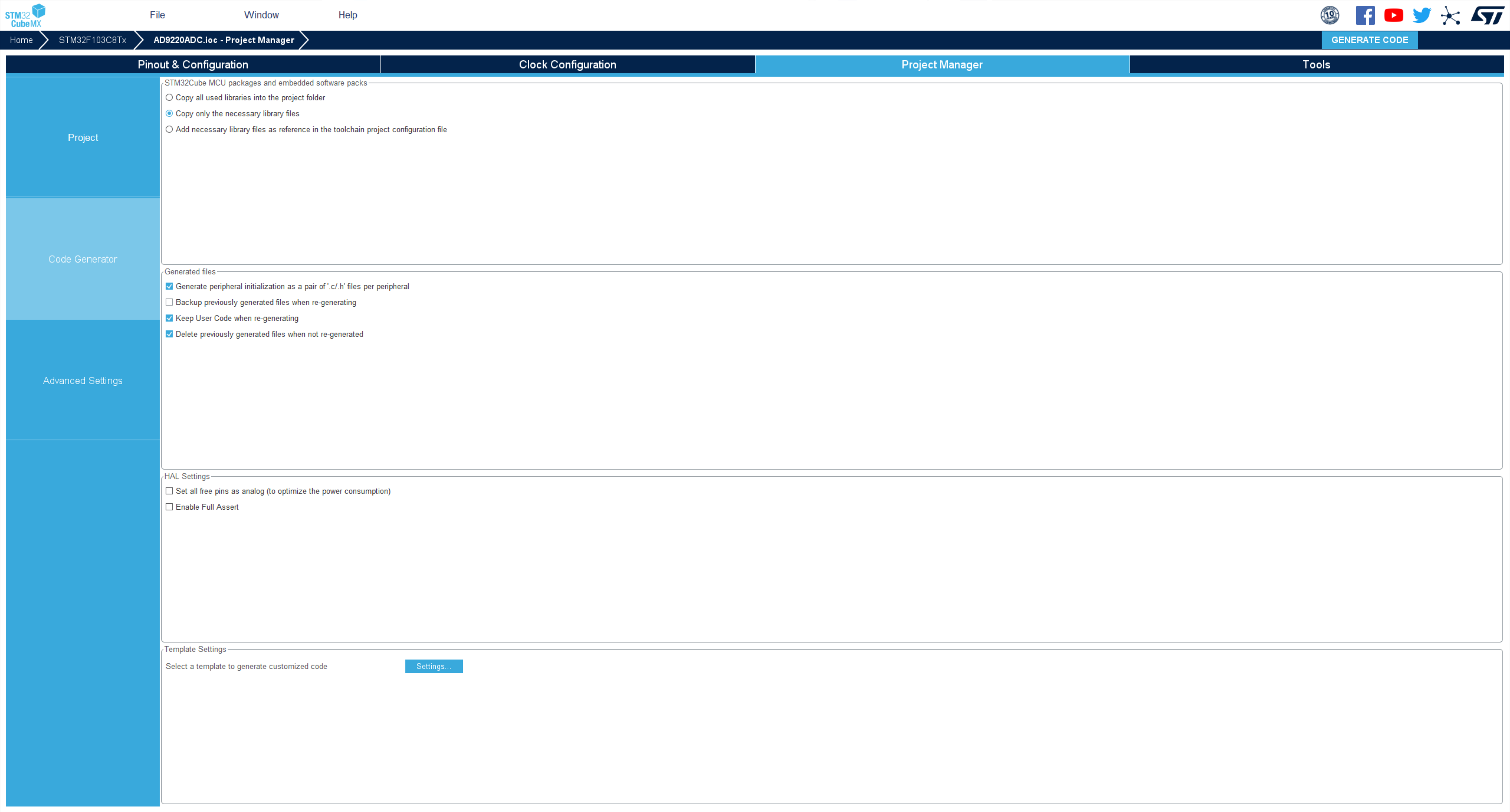1510x812 pixels.
Task: Go to the Home breadcrumb
Action: click(x=21, y=40)
